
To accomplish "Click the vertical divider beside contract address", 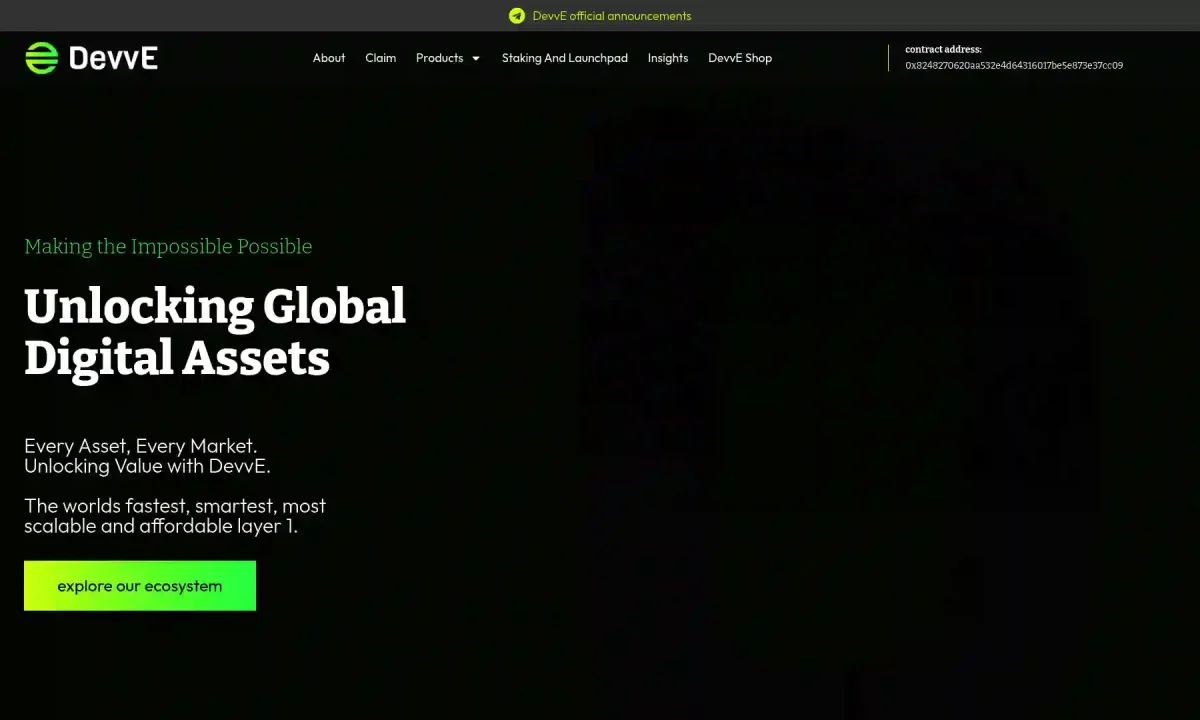I will coord(888,58).
